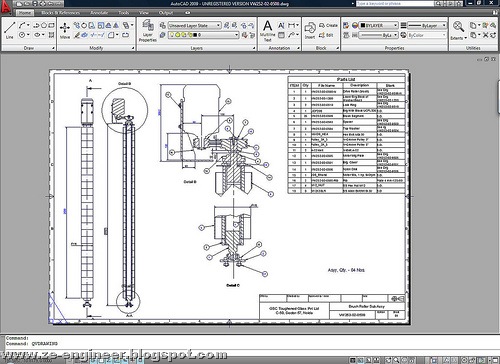Open the Blocks & References tab

60,13
